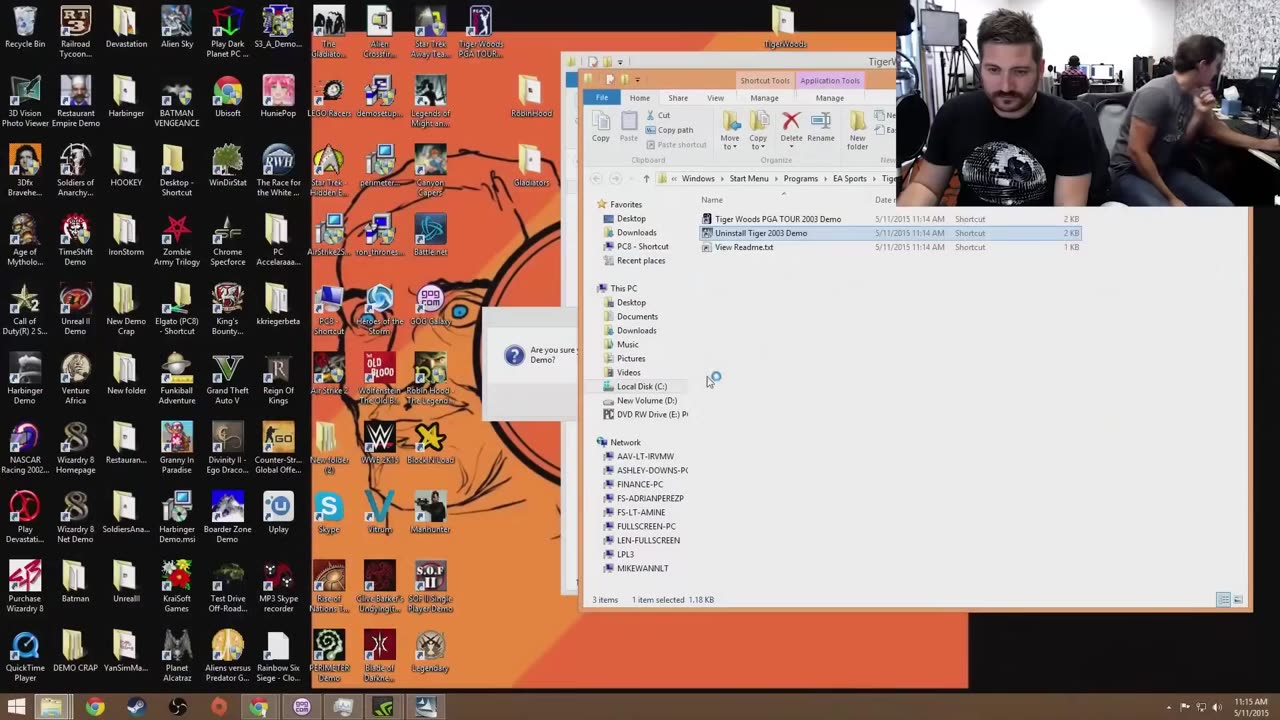Image resolution: width=1280 pixels, height=720 pixels.
Task: Open Videos under This PC
Action: click(x=628, y=373)
